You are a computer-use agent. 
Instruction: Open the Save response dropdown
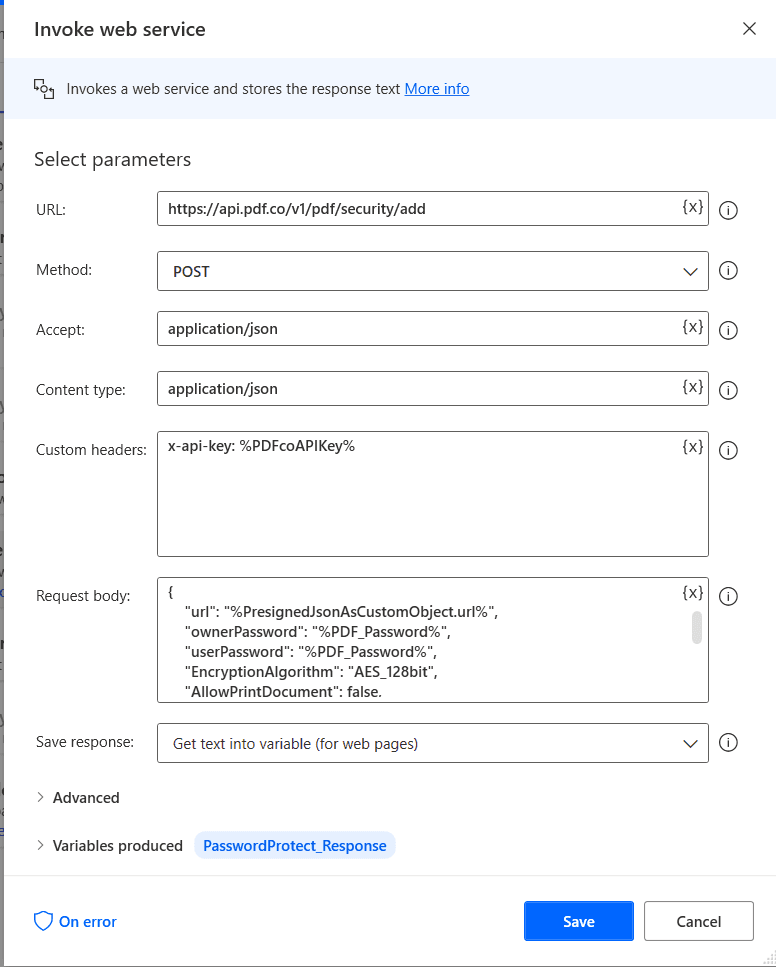(x=432, y=743)
